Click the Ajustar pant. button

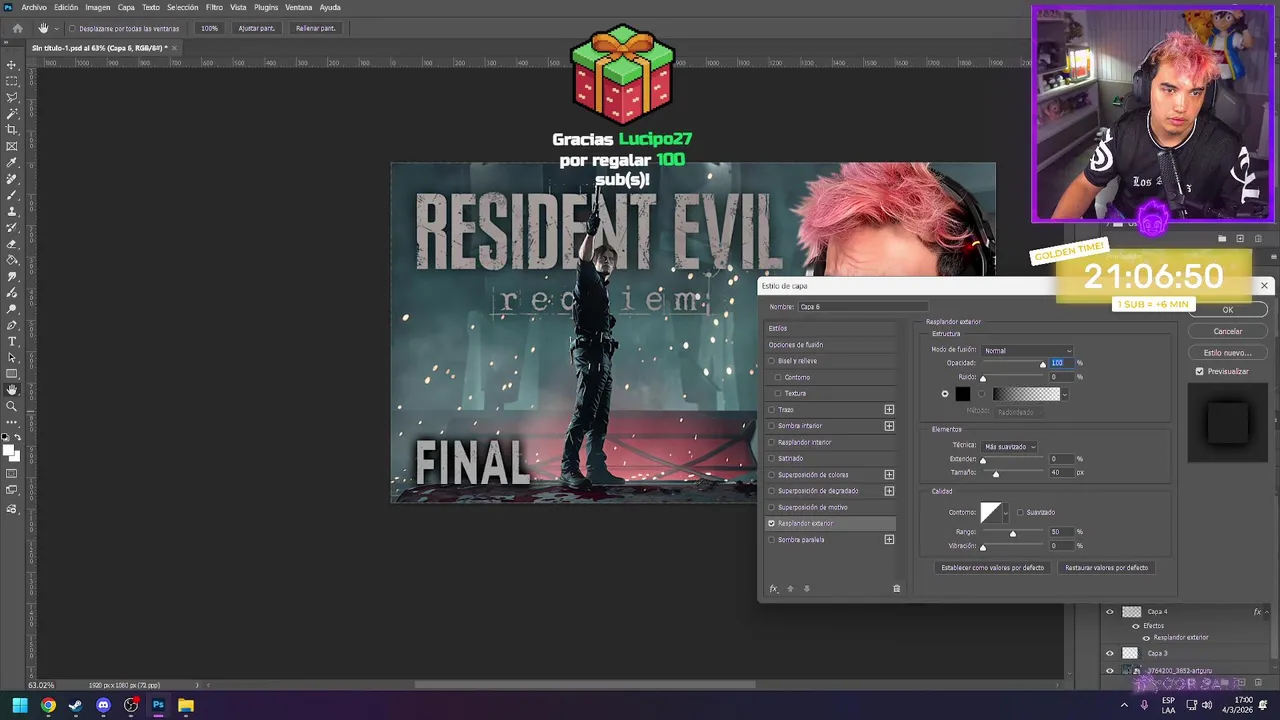(x=256, y=28)
